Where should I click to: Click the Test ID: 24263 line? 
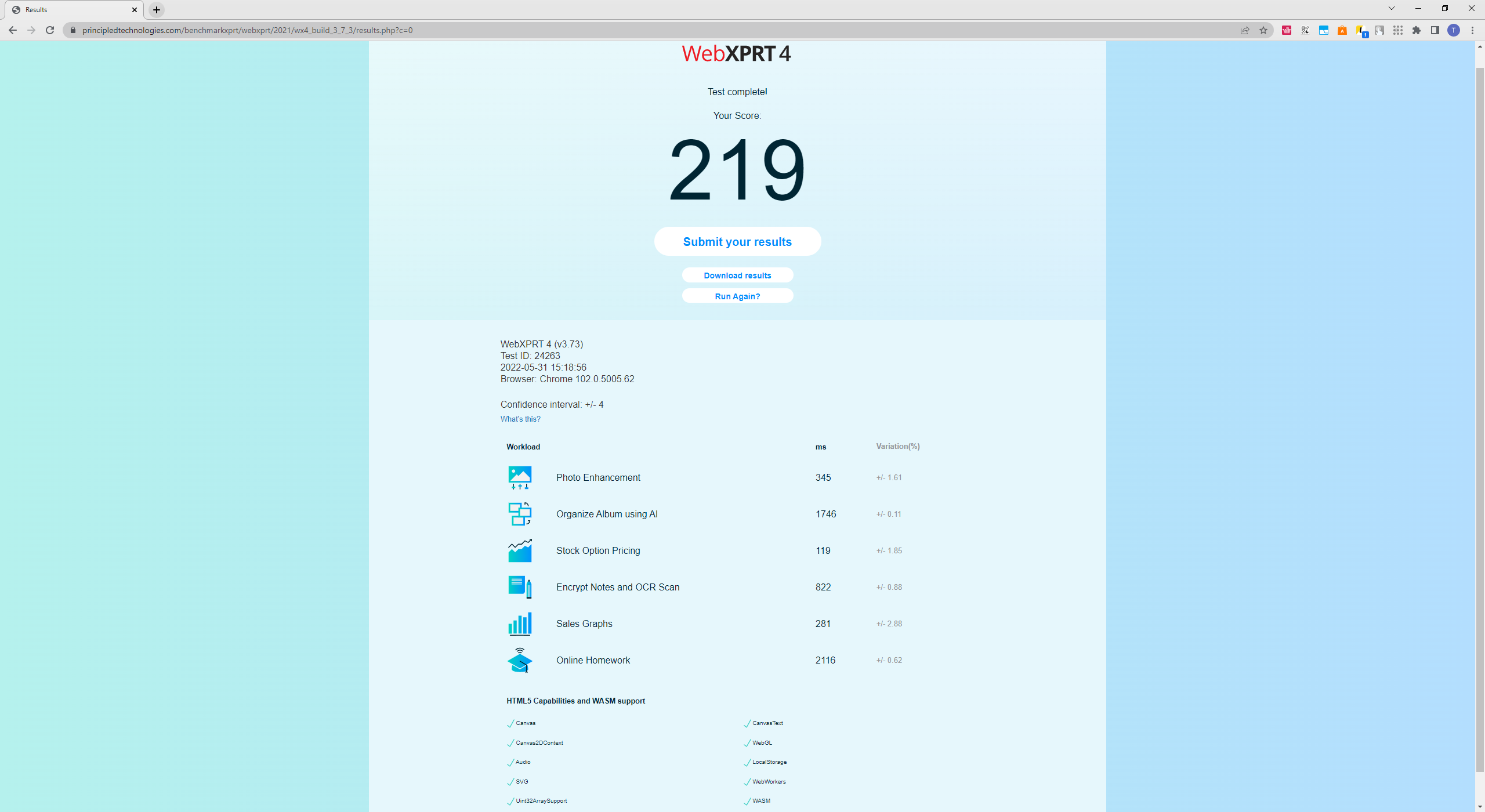pyautogui.click(x=530, y=356)
